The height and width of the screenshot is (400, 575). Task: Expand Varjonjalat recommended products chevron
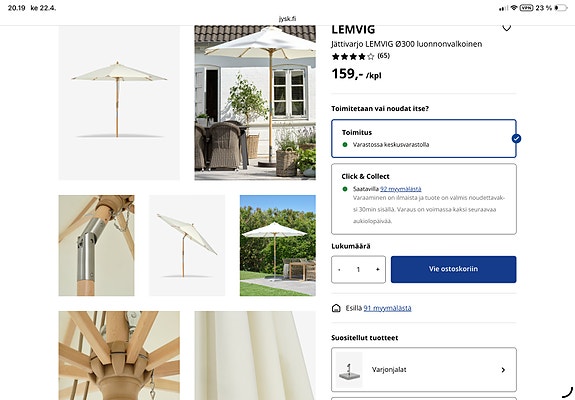tap(503, 370)
